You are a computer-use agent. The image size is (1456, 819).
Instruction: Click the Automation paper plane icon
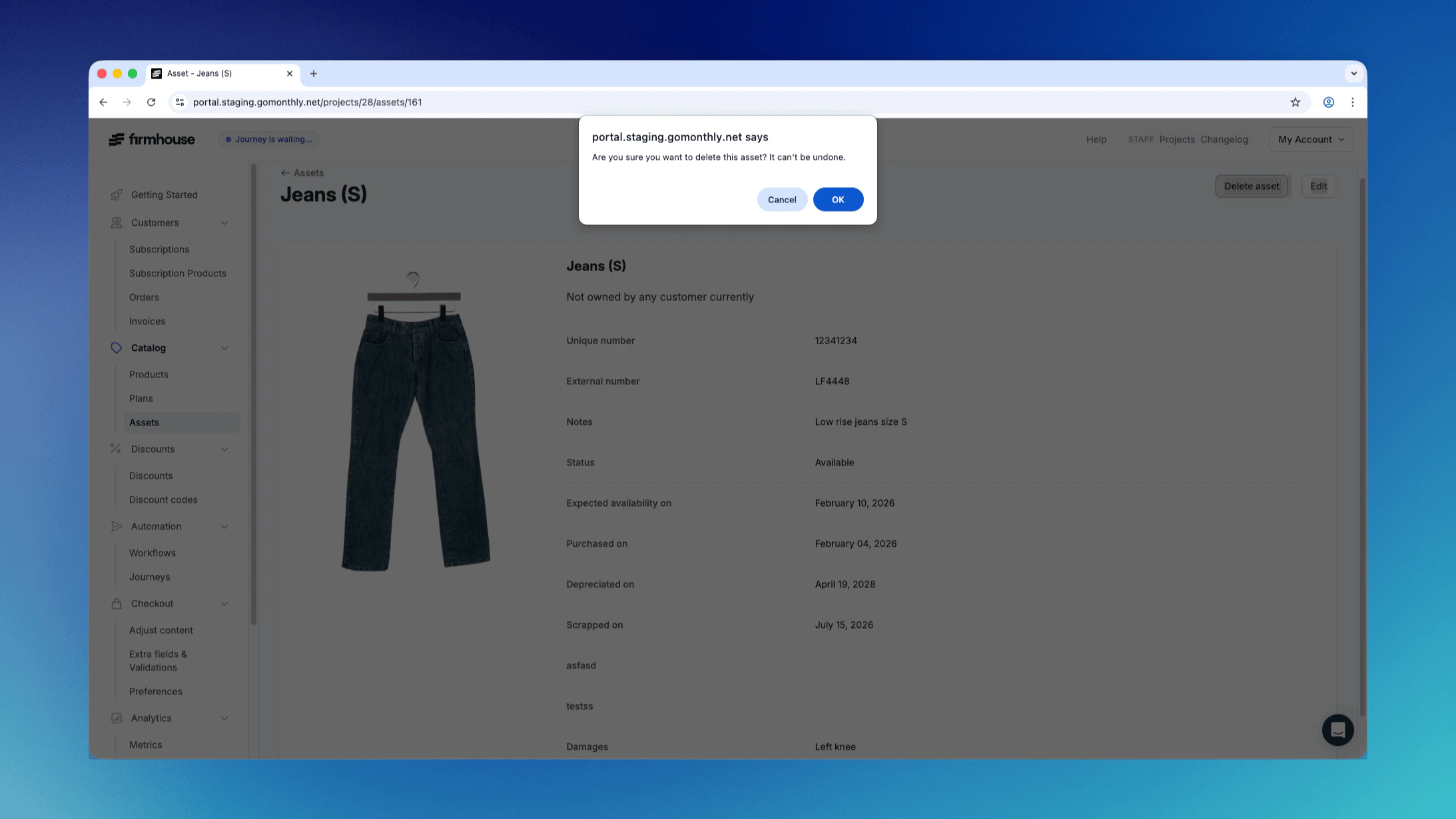click(x=117, y=526)
